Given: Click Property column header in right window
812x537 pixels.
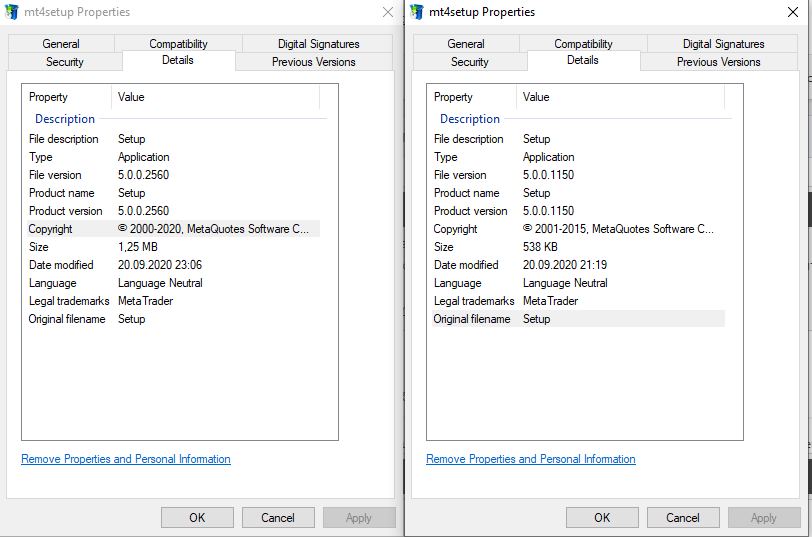Looking at the screenshot, I should tap(472, 97).
